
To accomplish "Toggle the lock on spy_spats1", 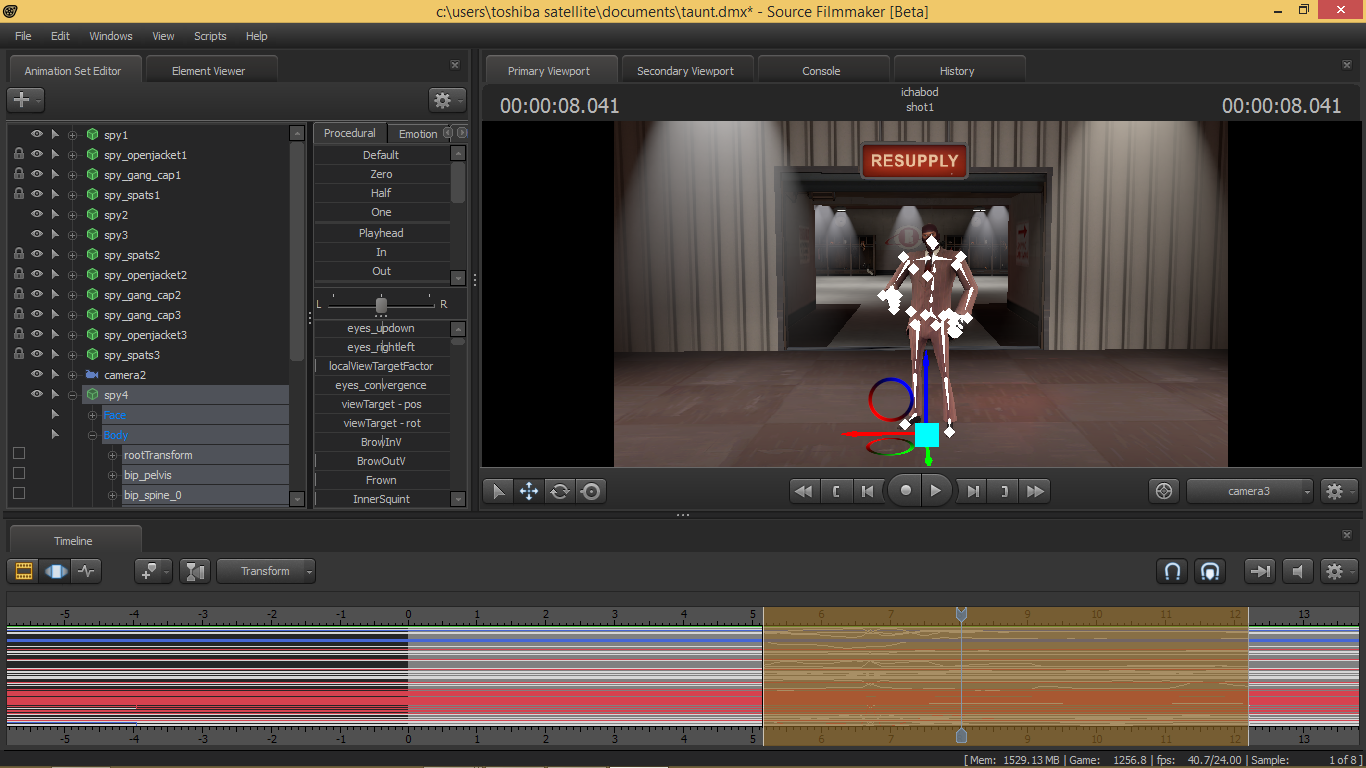I will (x=18, y=195).
